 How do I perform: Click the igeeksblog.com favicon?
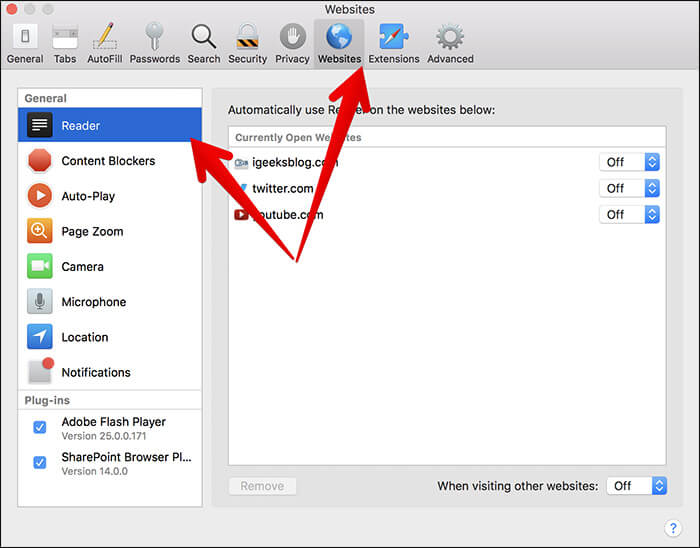[x=241, y=163]
